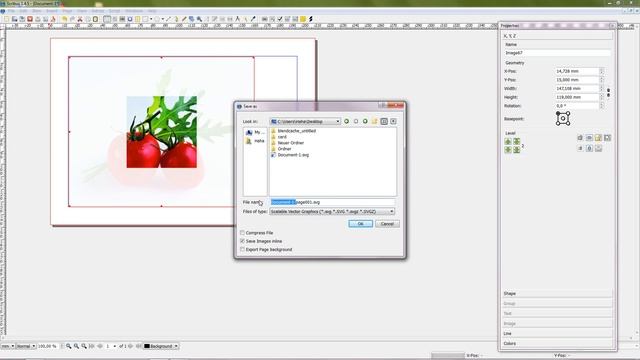This screenshot has height=360, width=640.
Task: Click OK in Save as dialog
Action: [360, 224]
